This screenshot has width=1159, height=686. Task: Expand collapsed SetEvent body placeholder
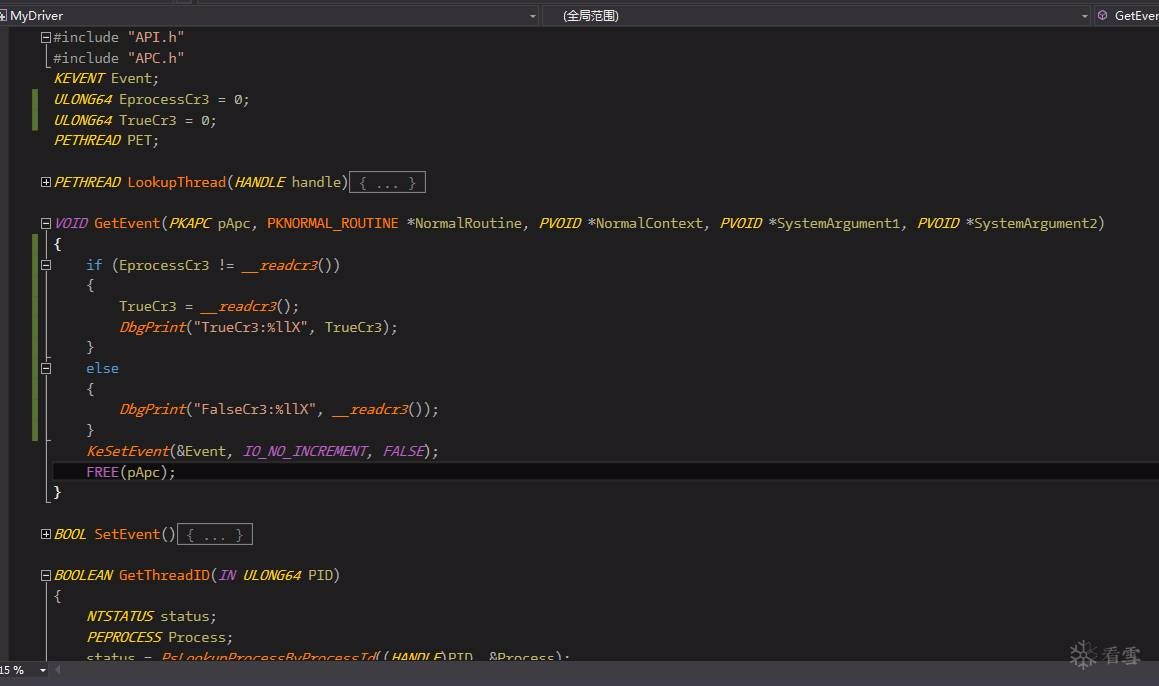[215, 534]
